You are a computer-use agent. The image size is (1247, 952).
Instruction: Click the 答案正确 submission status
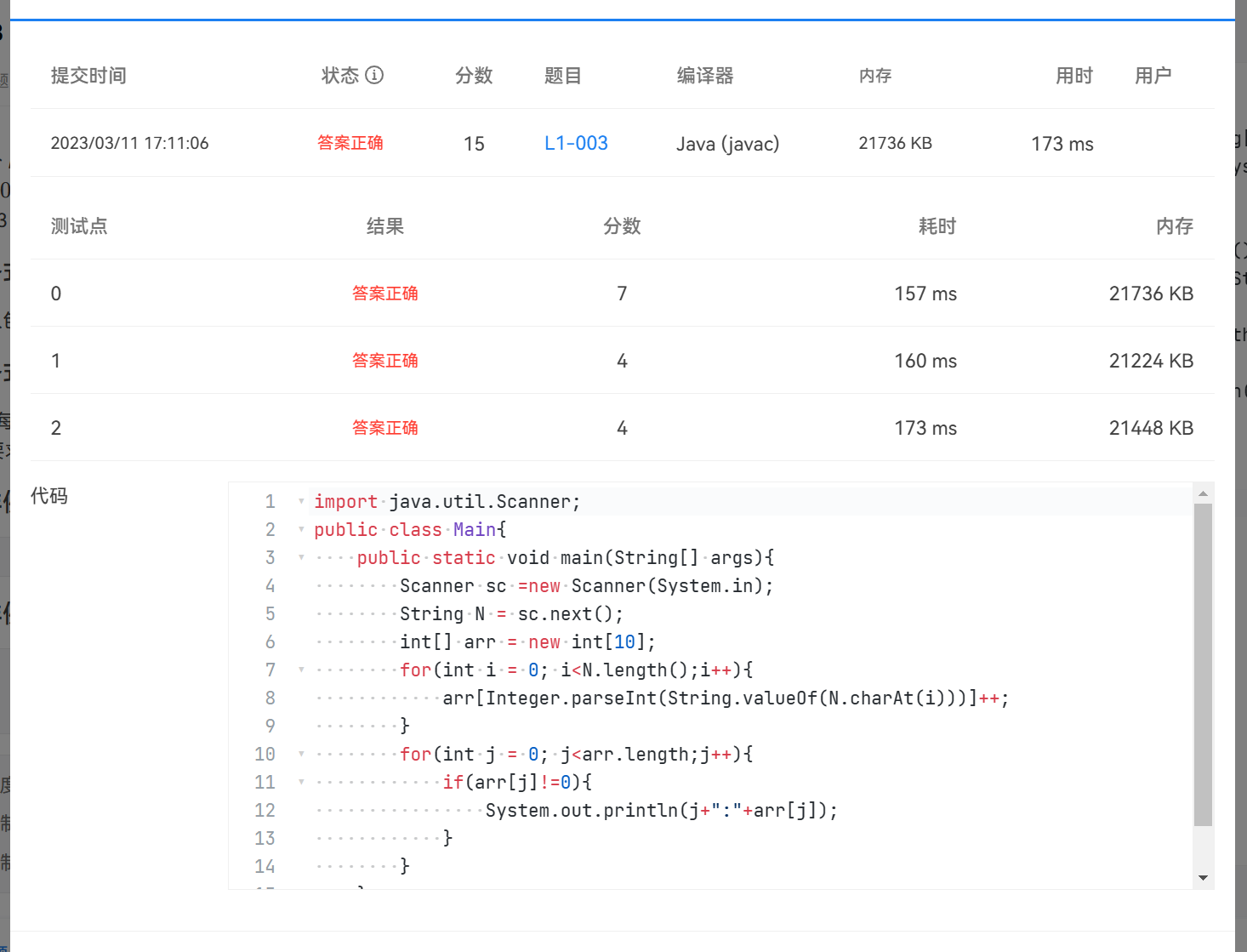[x=350, y=143]
